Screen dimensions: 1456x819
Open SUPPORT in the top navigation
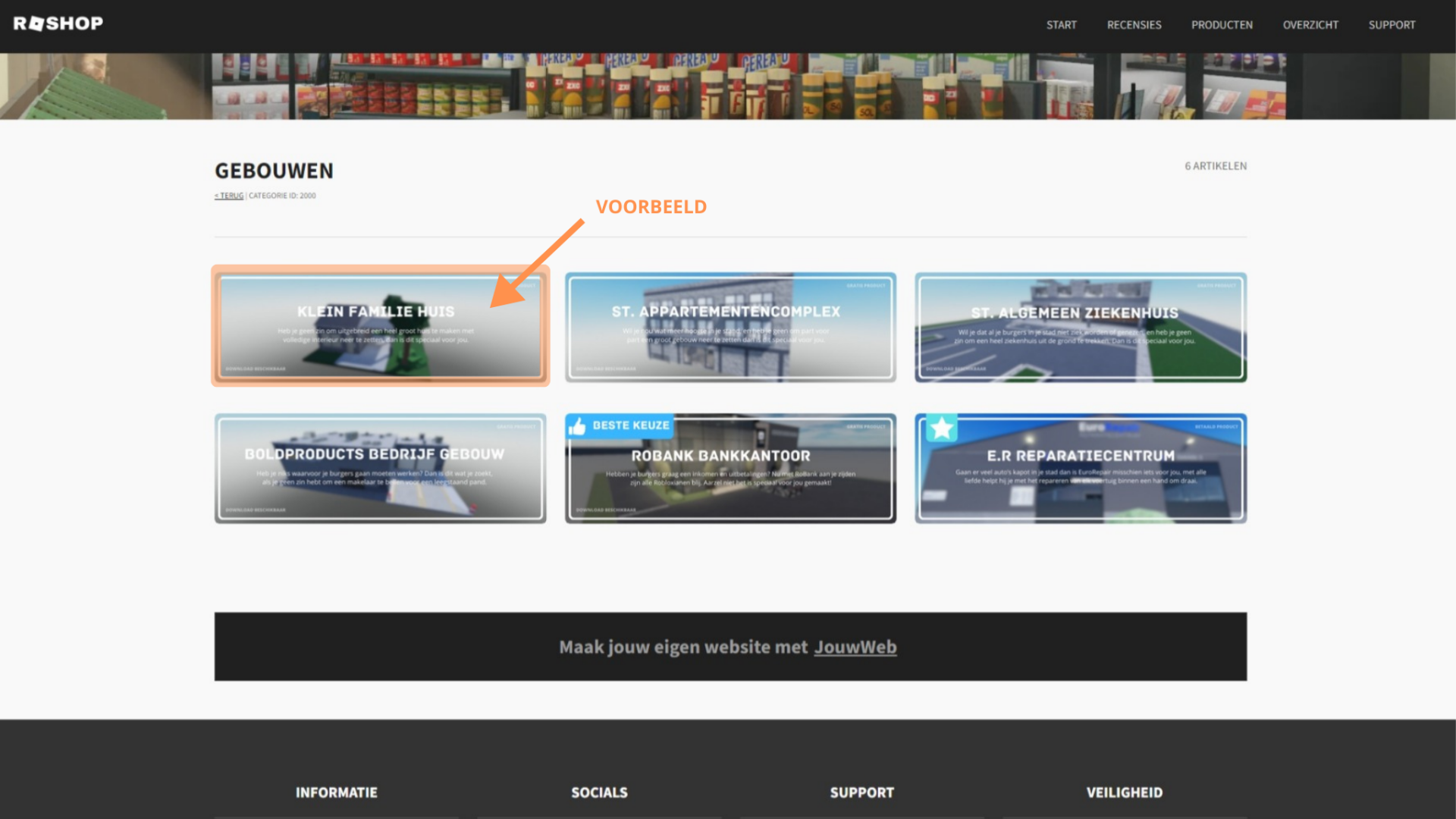1392,25
